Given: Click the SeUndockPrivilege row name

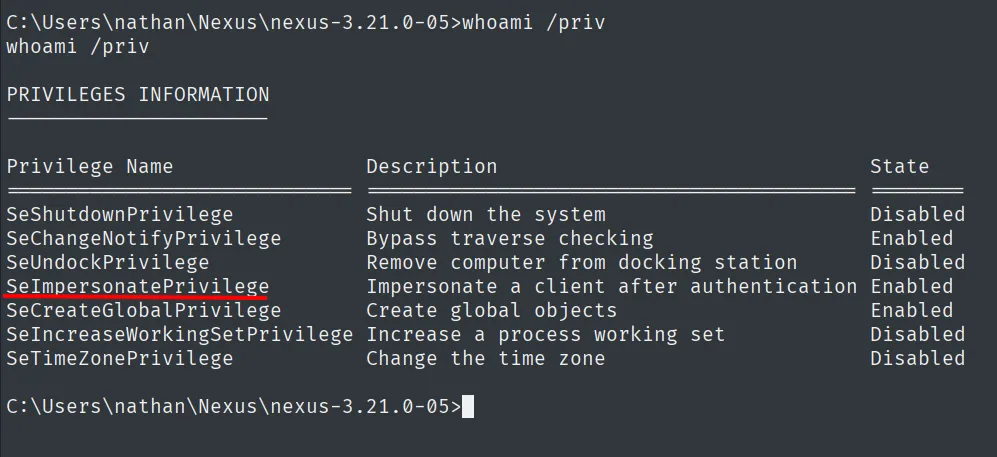Looking at the screenshot, I should (x=107, y=263).
